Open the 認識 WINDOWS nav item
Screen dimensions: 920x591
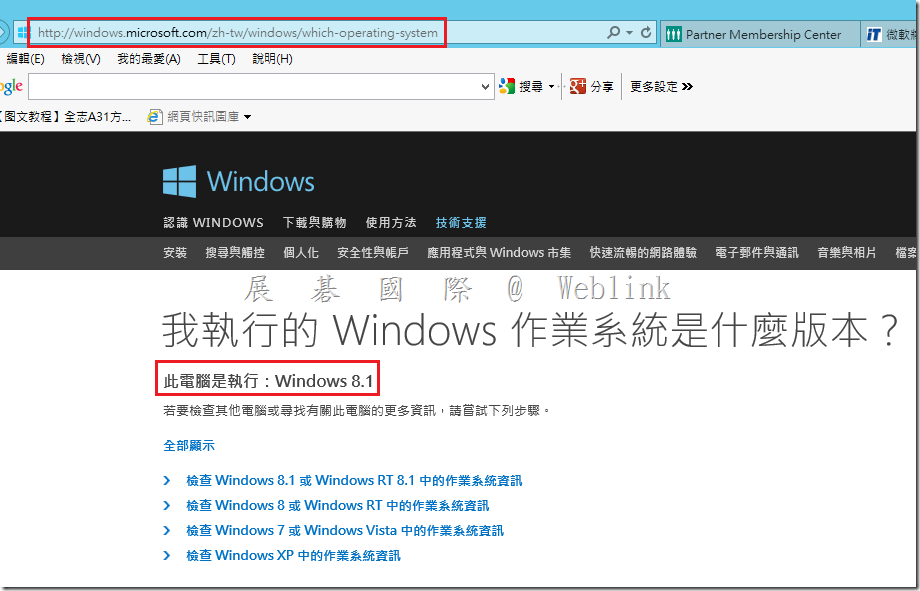(x=213, y=223)
